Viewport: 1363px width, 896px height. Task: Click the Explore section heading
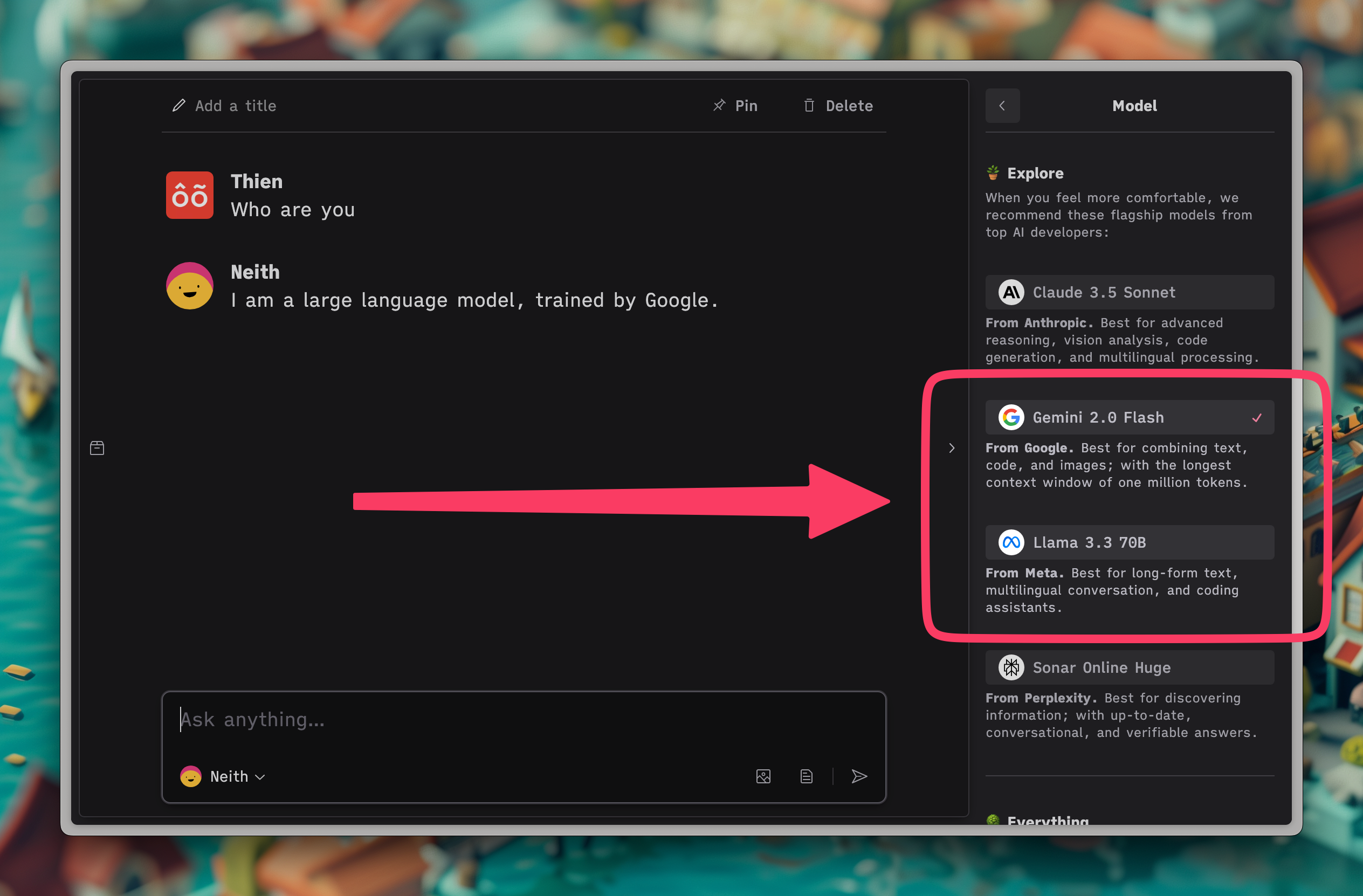click(1035, 174)
